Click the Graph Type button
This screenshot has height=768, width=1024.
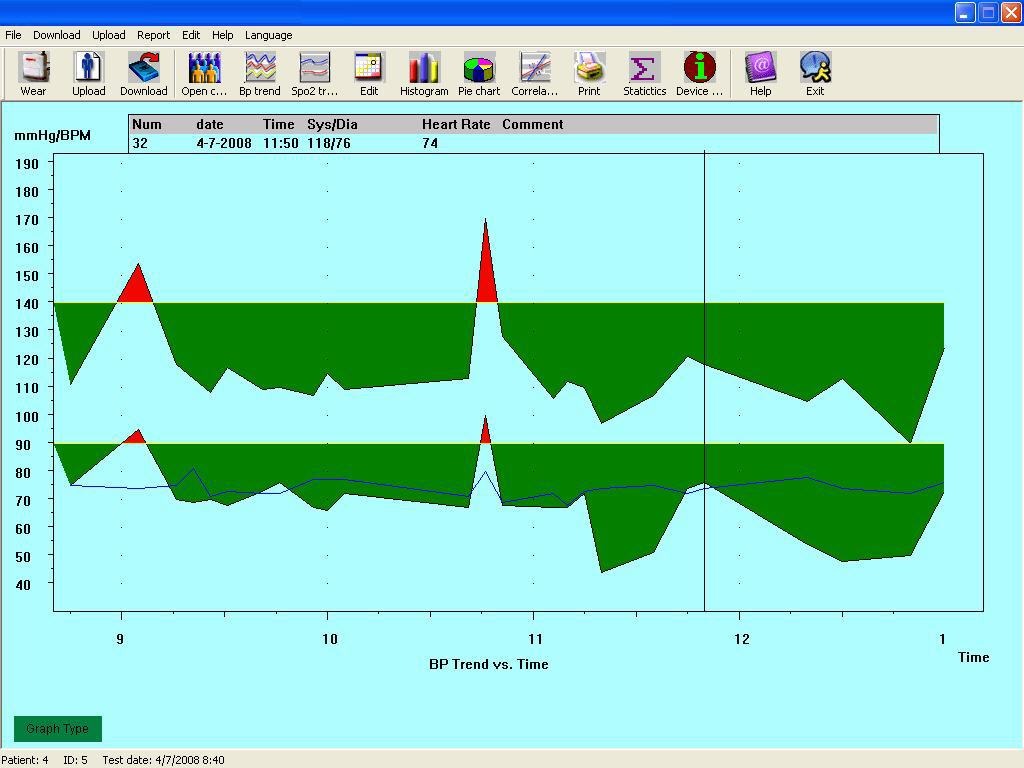[x=57, y=729]
